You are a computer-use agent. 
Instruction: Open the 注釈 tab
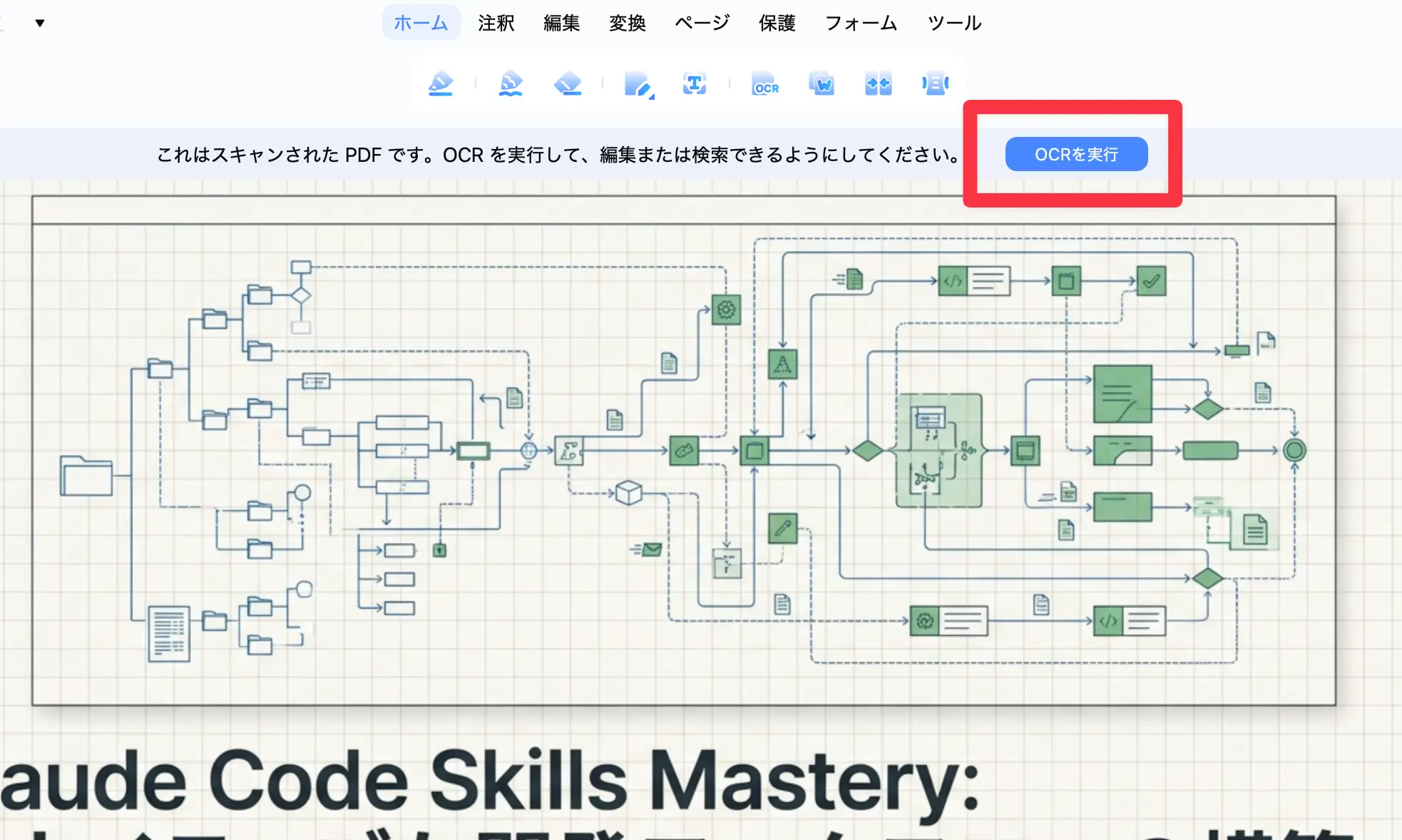(x=496, y=23)
